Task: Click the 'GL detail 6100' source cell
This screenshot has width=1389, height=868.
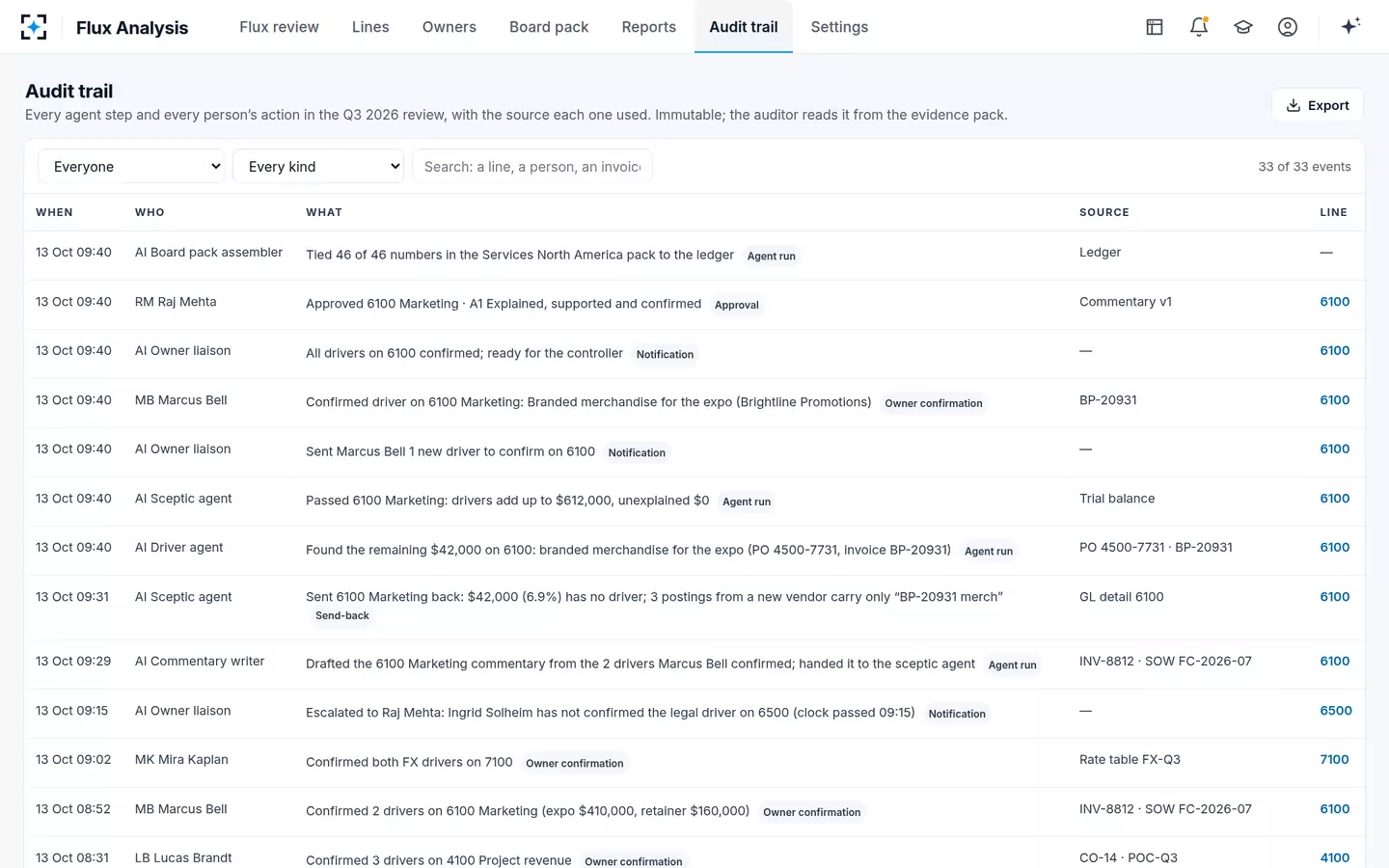Action: point(1122,597)
